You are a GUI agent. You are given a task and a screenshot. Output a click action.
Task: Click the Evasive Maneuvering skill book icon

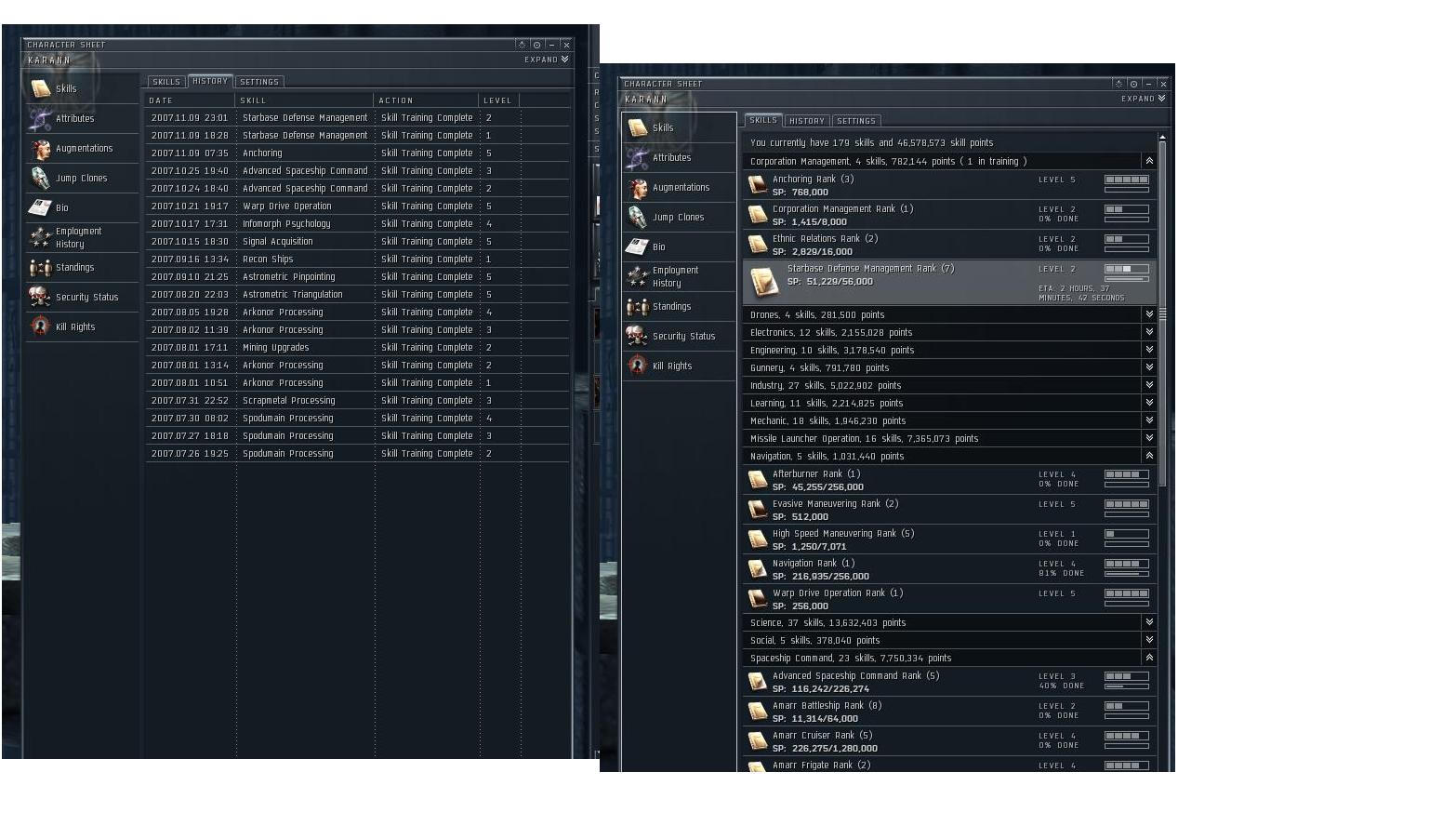(x=758, y=510)
